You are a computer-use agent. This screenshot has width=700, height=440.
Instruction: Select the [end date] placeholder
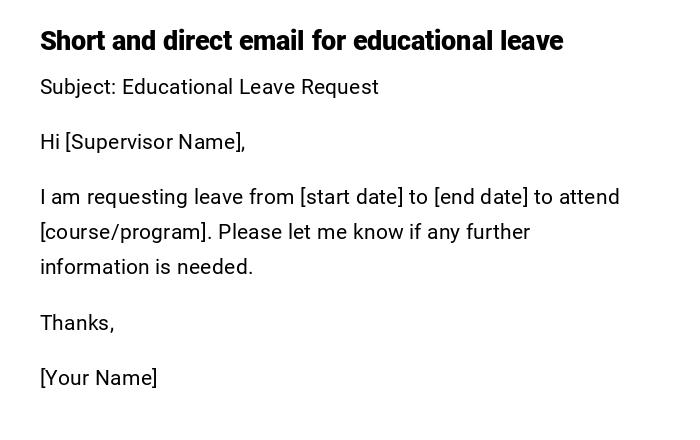click(x=481, y=197)
